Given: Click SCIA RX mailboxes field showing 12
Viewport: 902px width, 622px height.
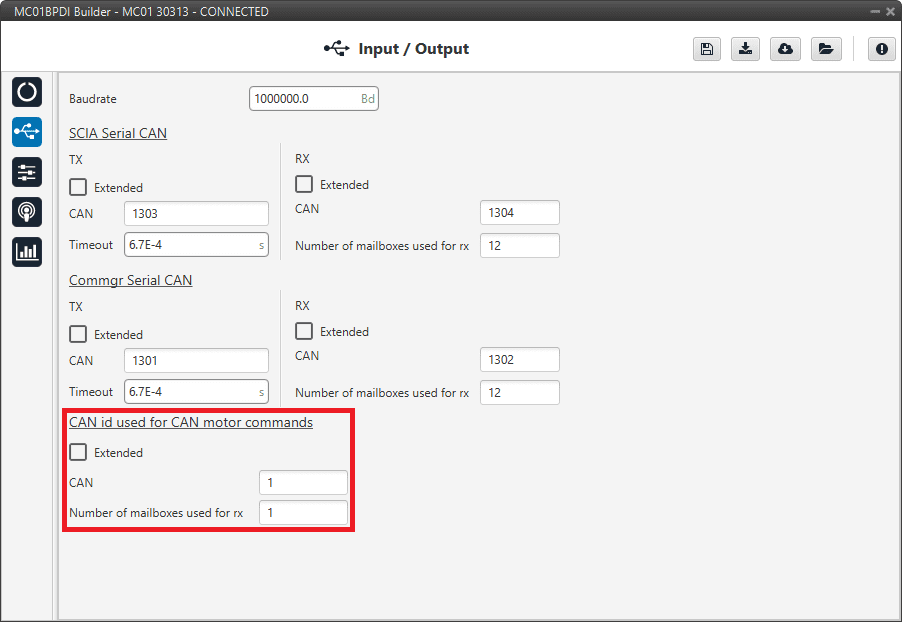Looking at the screenshot, I should [x=519, y=246].
